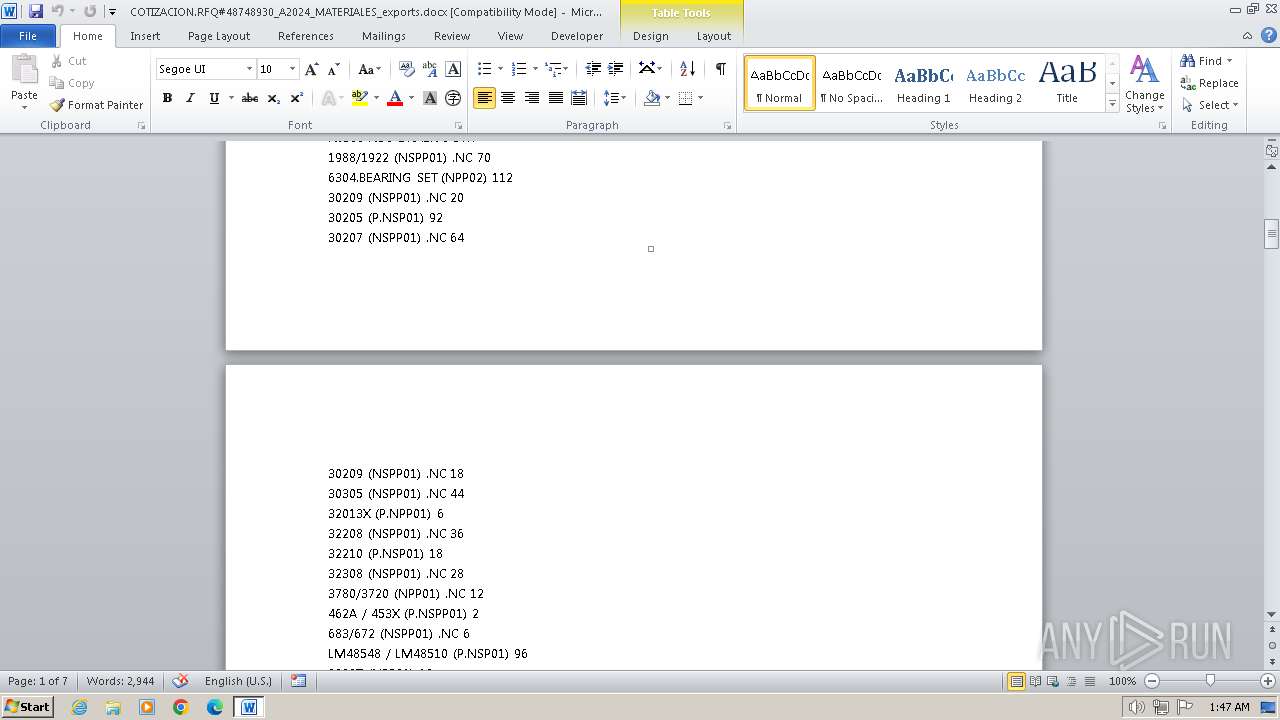Click the Bullets list icon
Viewport: 1280px width, 720px height.
pos(484,69)
